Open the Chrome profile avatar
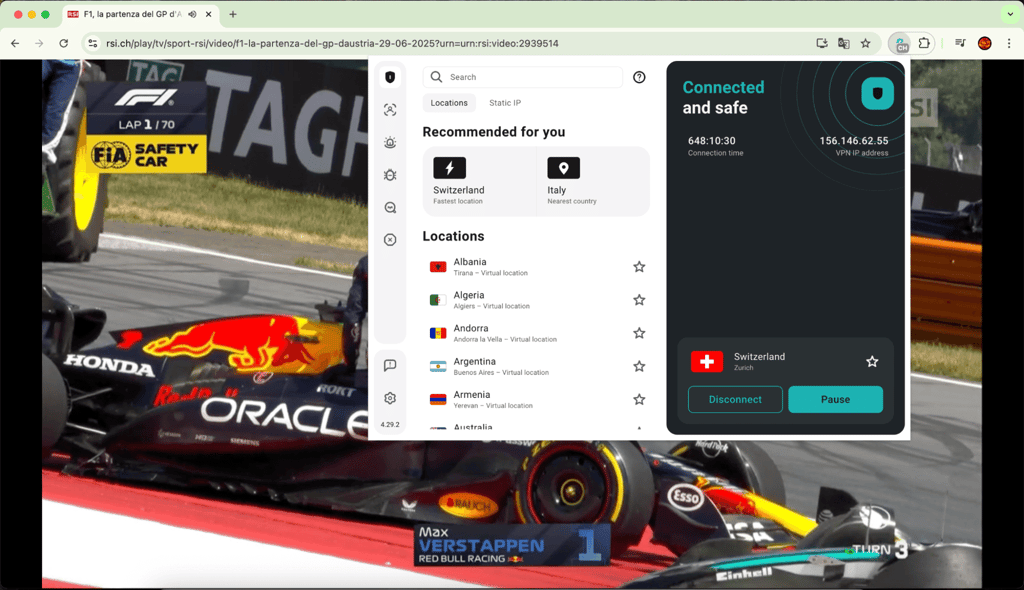This screenshot has width=1024, height=590. [x=985, y=44]
